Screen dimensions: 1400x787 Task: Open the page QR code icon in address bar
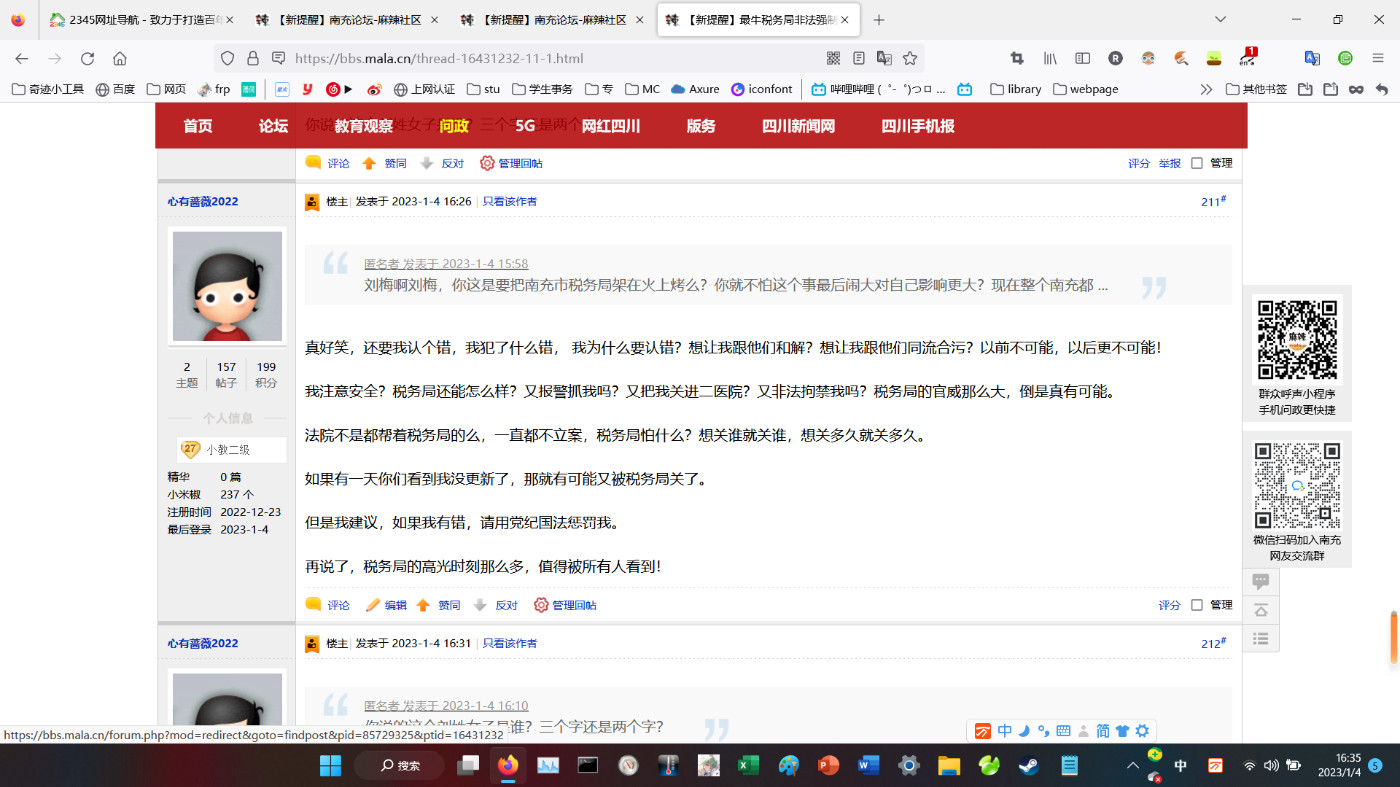coord(833,58)
